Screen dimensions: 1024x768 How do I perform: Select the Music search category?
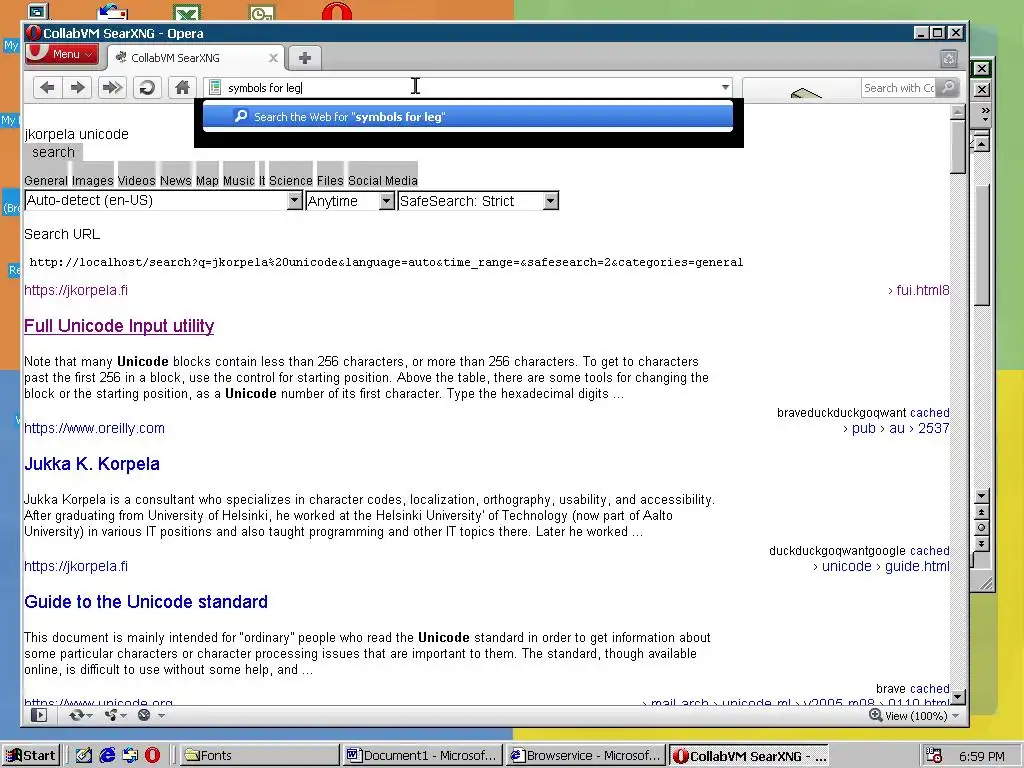[x=238, y=180]
